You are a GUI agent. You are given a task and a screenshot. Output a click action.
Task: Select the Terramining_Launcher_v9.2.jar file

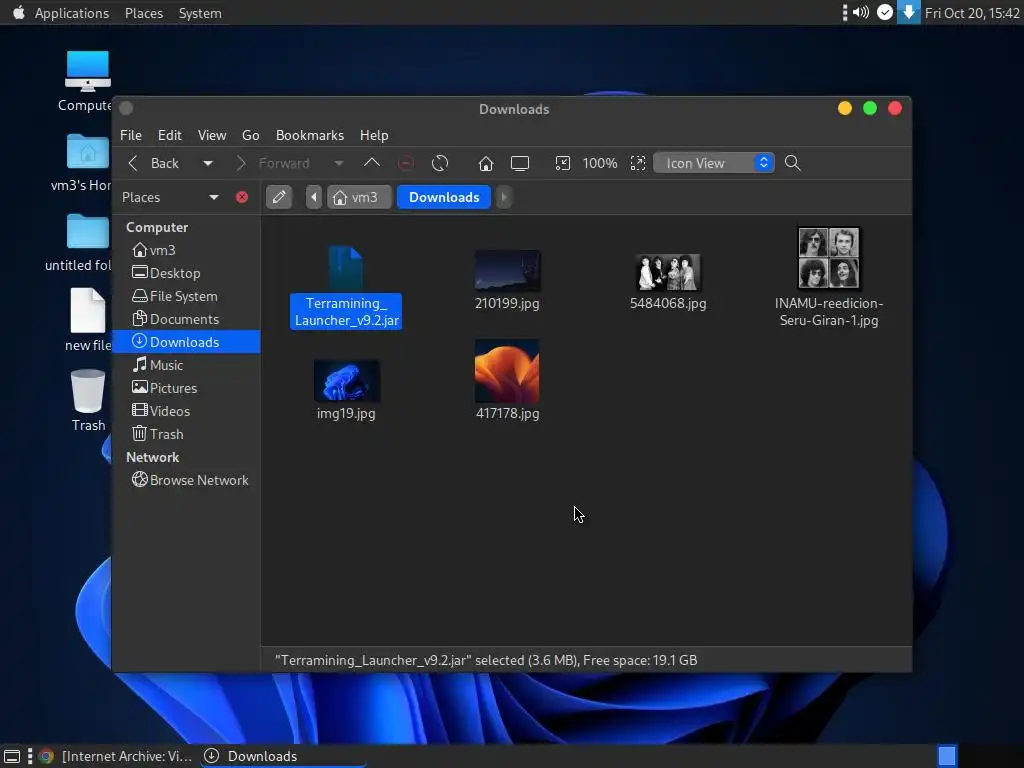click(x=345, y=286)
